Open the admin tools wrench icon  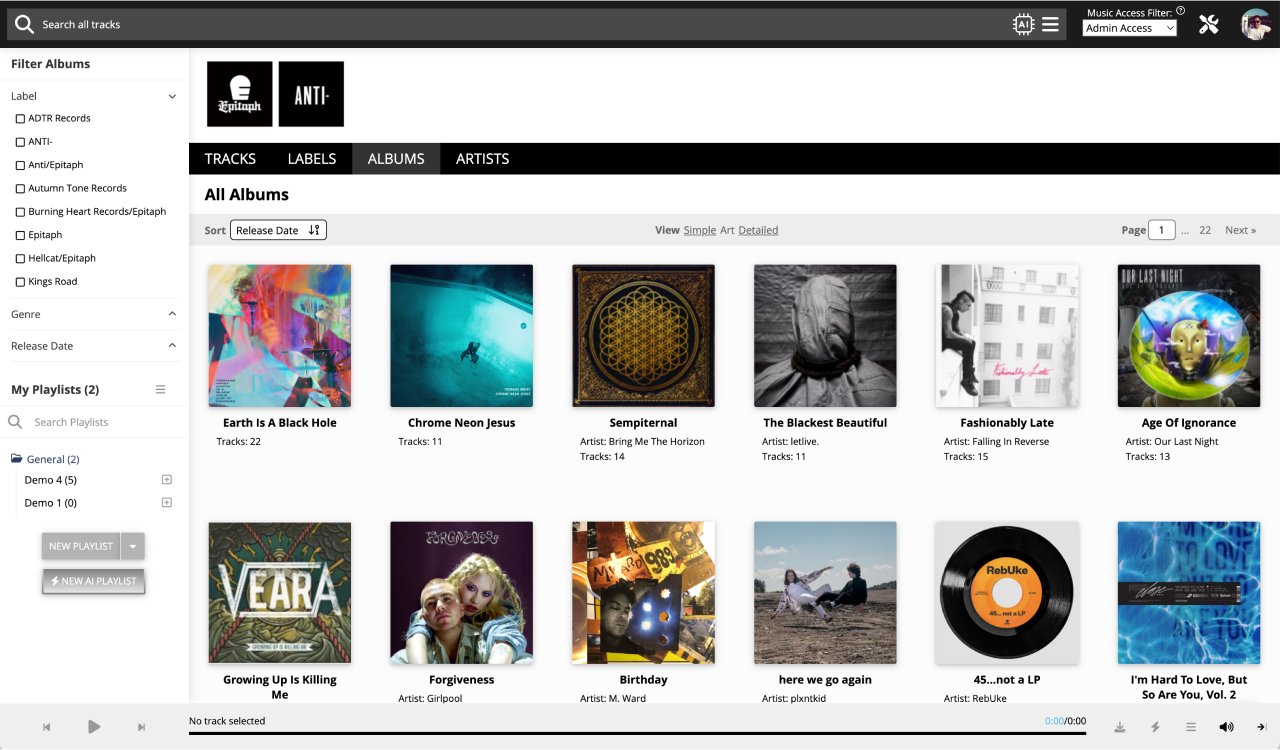(1209, 24)
